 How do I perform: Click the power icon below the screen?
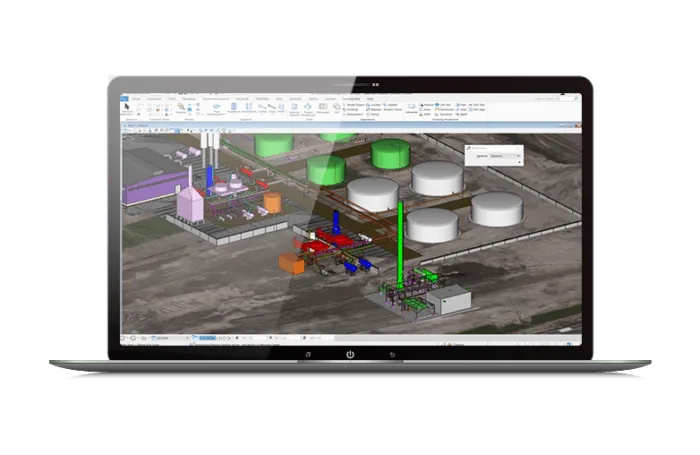[350, 355]
